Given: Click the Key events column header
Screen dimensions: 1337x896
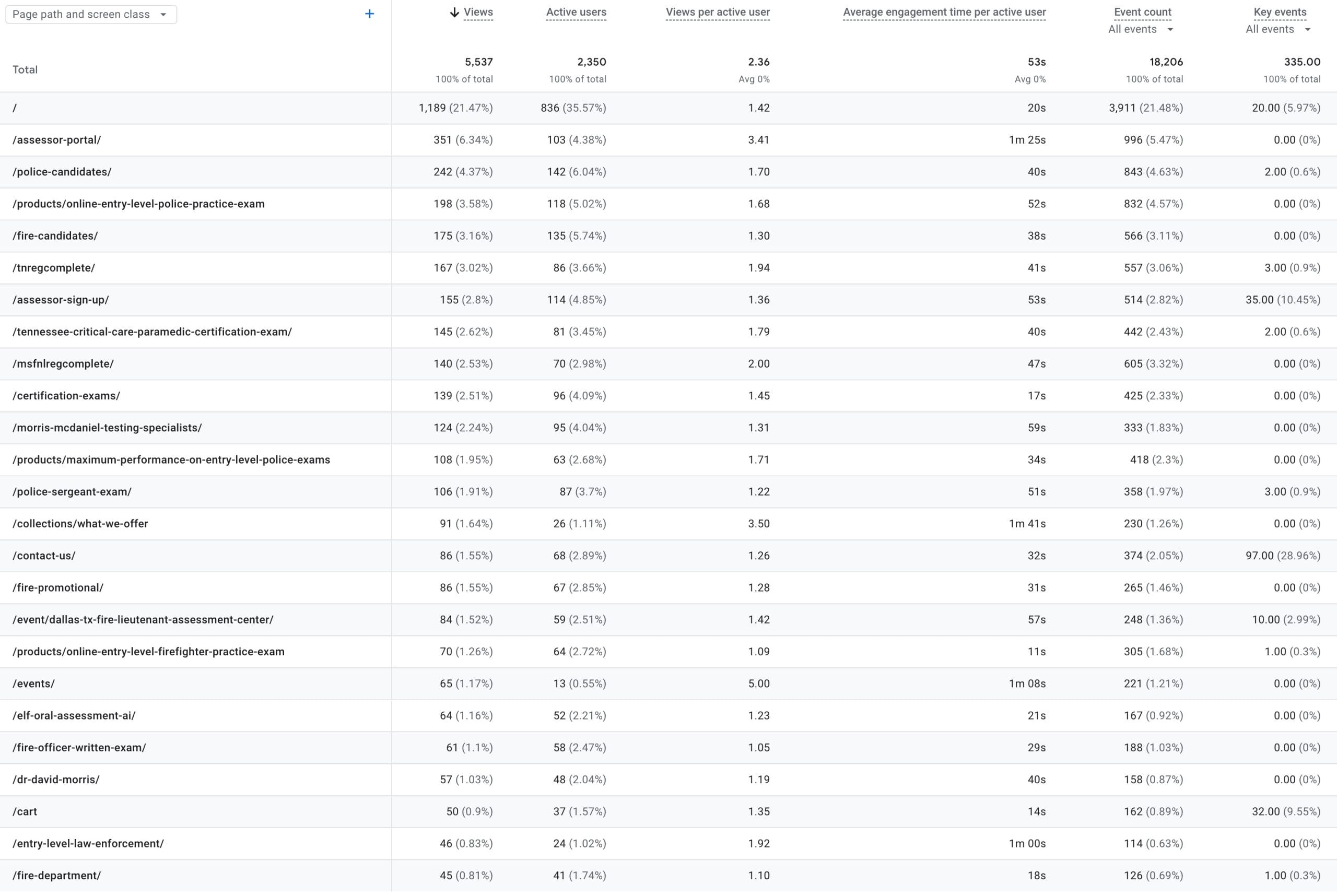Looking at the screenshot, I should [x=1279, y=12].
